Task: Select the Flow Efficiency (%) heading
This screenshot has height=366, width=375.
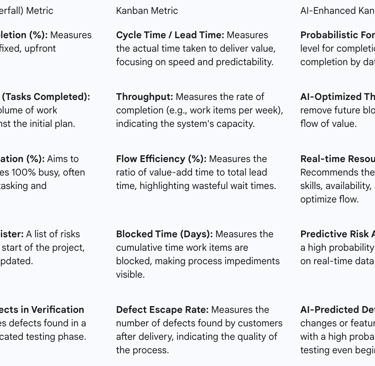Action: [161, 159]
